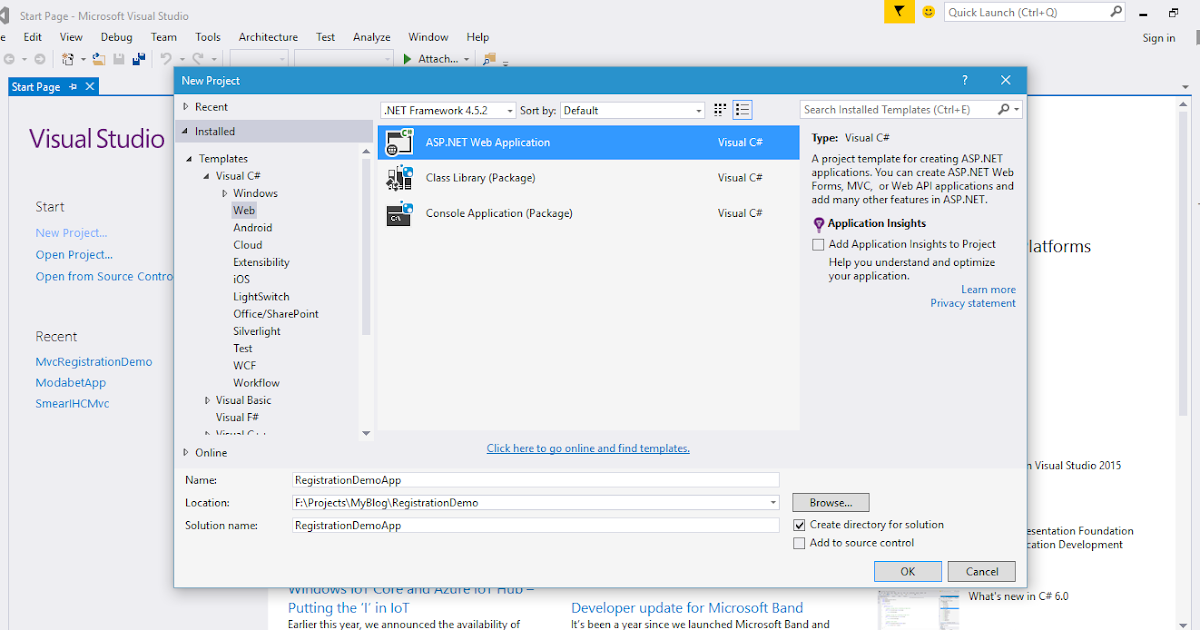Click the Quick Launch search magnifier icon
Screen dimensions: 1200x630
(x=1117, y=12)
